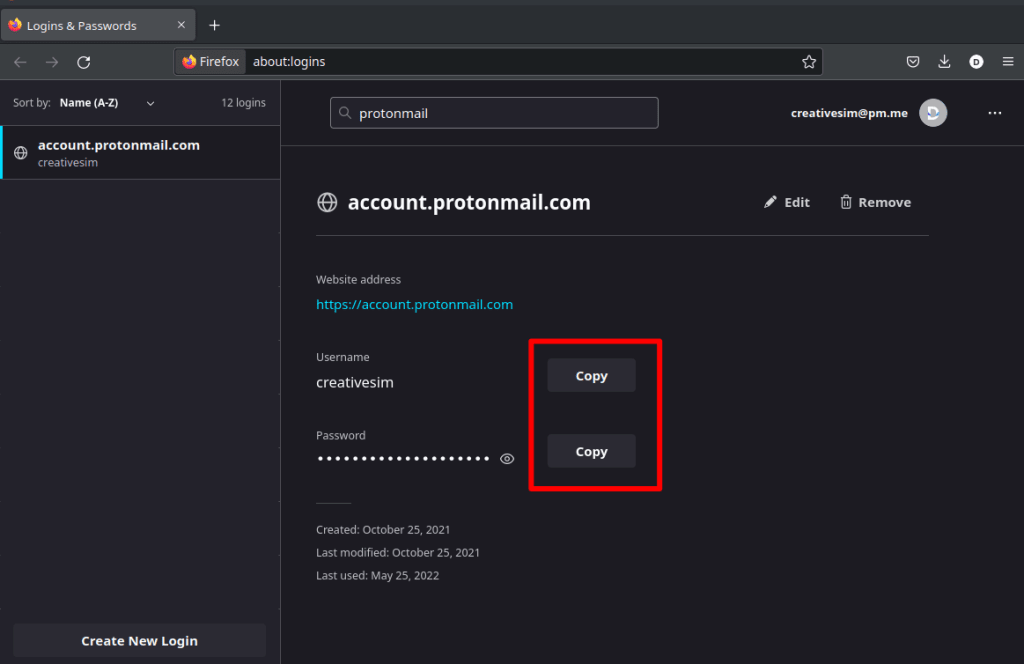Open the account profile icon in toolbar
The width and height of the screenshot is (1024, 664).
click(976, 61)
